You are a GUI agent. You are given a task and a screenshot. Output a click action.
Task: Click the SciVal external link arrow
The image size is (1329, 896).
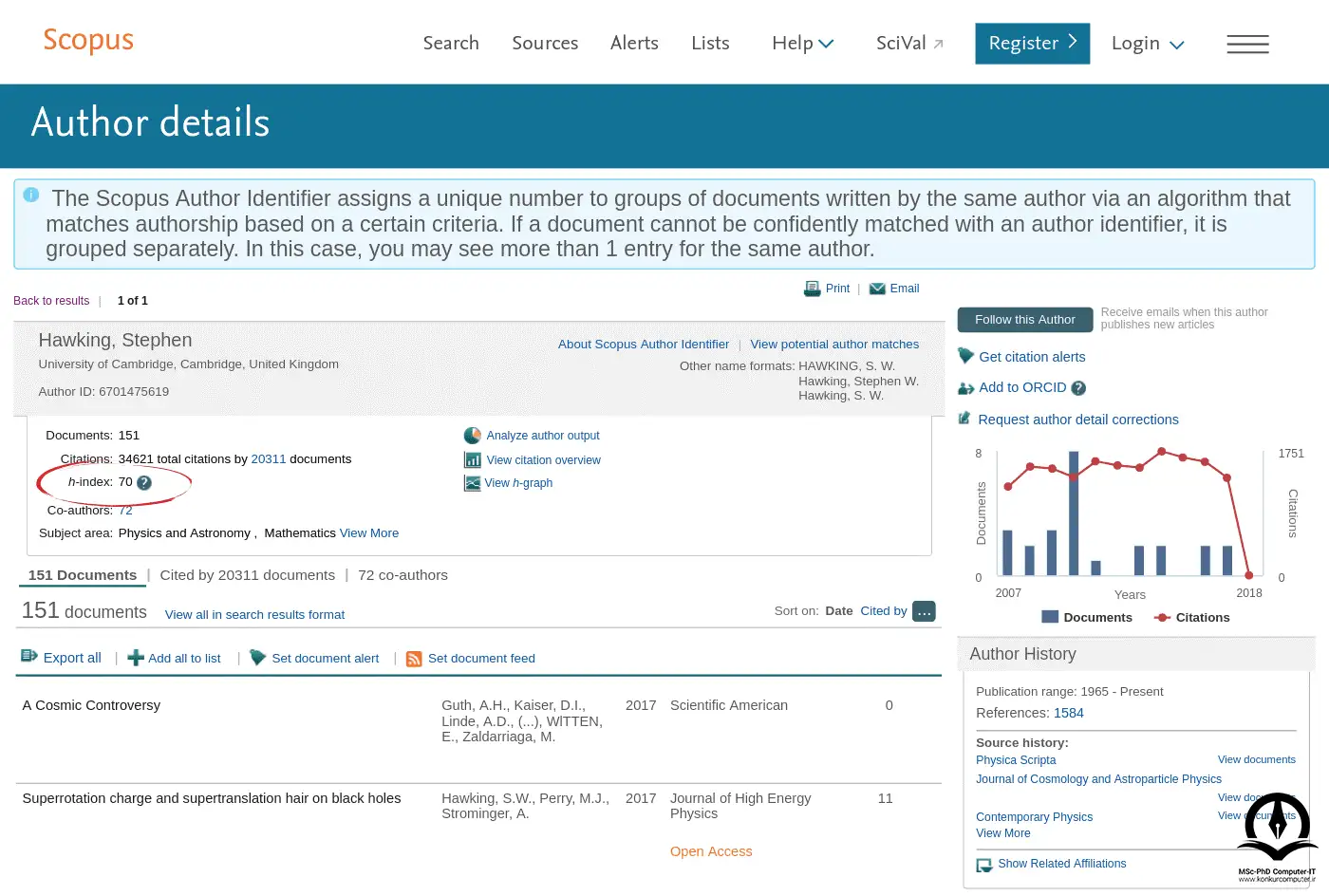[939, 44]
